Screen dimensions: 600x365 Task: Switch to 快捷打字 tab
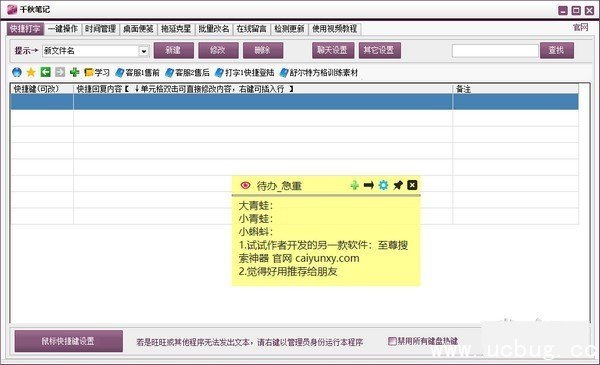[x=25, y=29]
